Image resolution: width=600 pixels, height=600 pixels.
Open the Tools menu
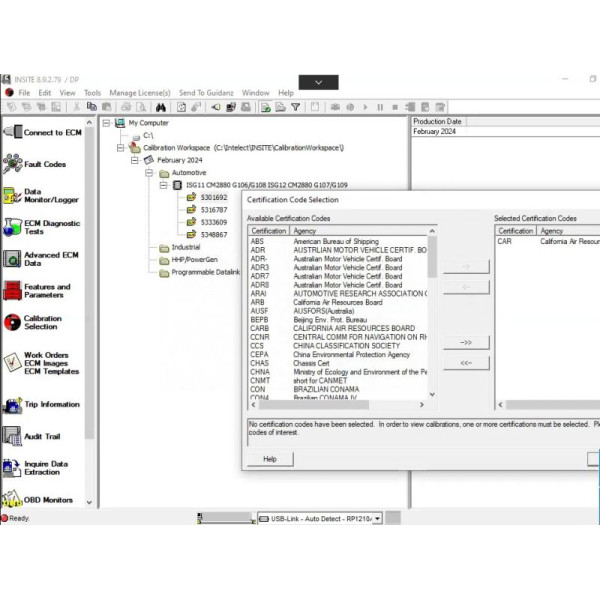92,93
